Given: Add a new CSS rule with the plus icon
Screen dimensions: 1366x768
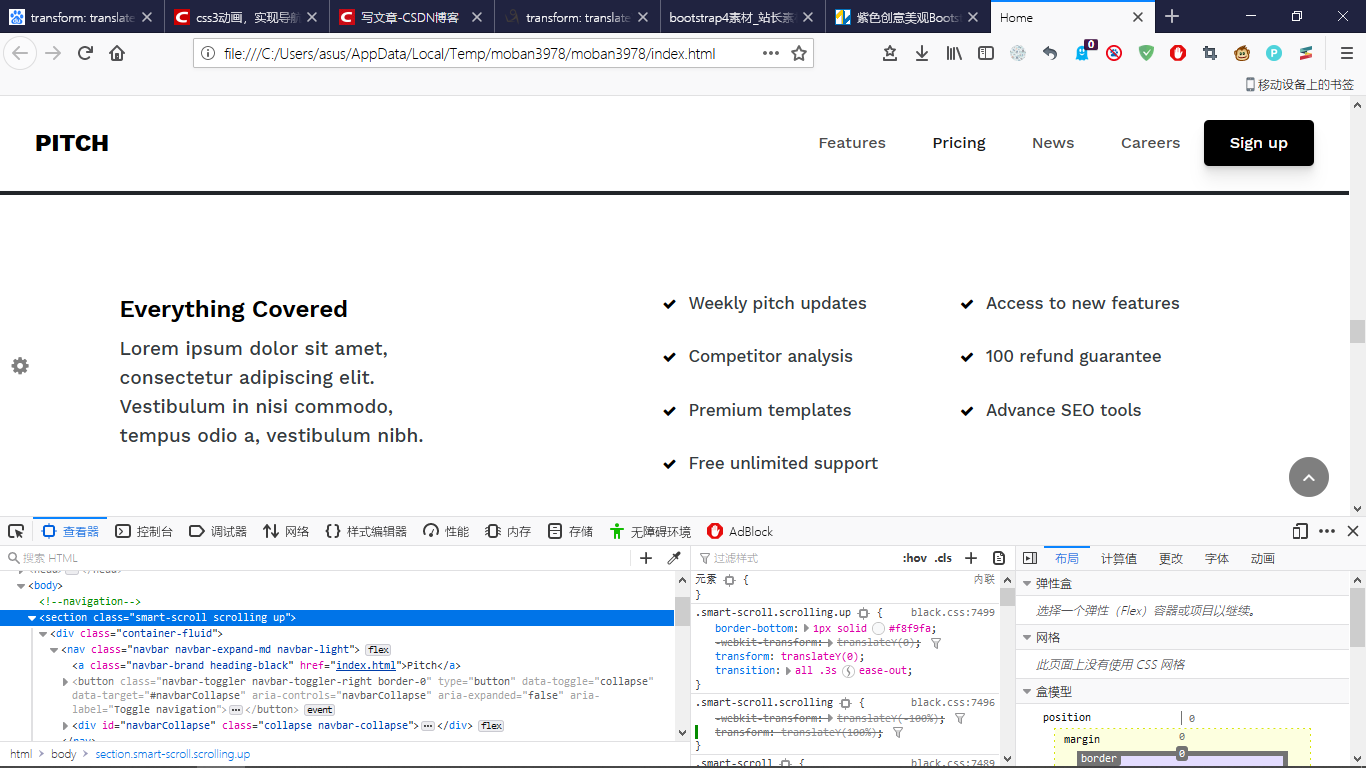Looking at the screenshot, I should point(971,558).
